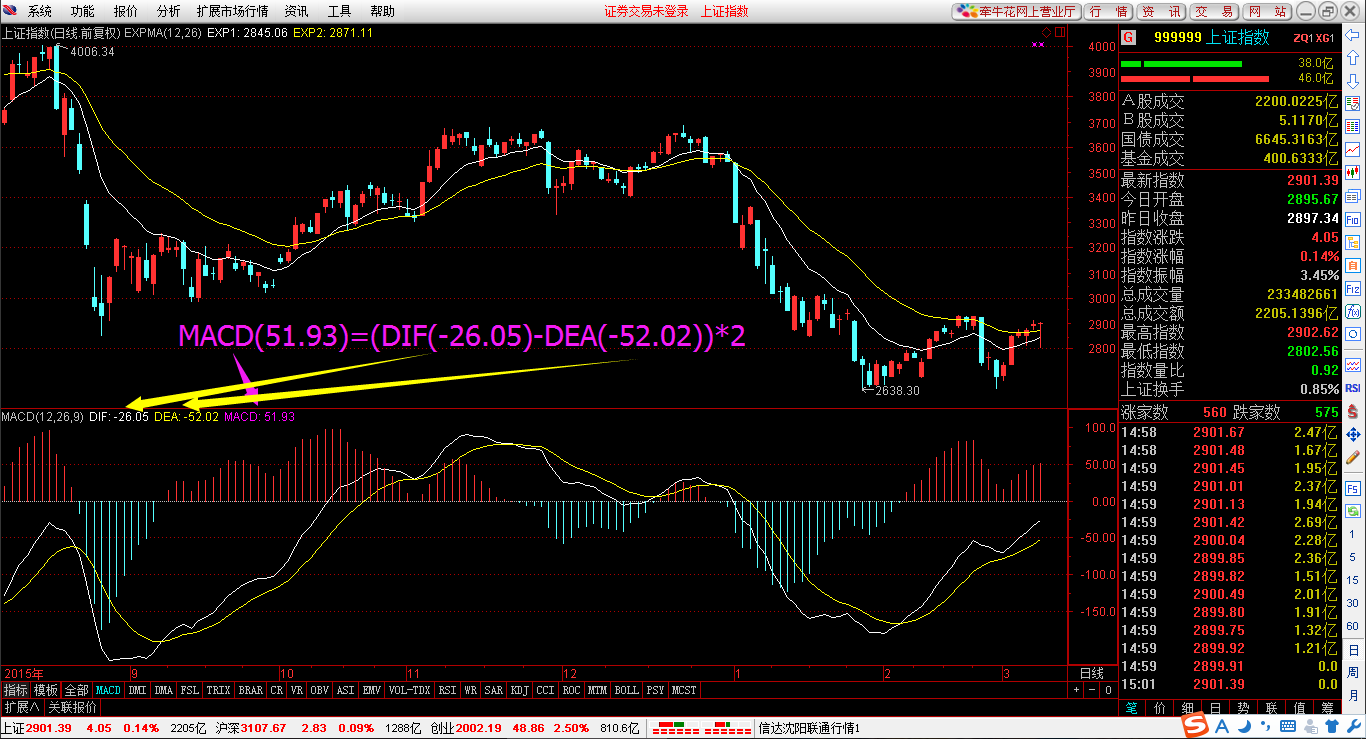
Task: Open the 扩展市场行情 menu
Action: click(x=233, y=11)
